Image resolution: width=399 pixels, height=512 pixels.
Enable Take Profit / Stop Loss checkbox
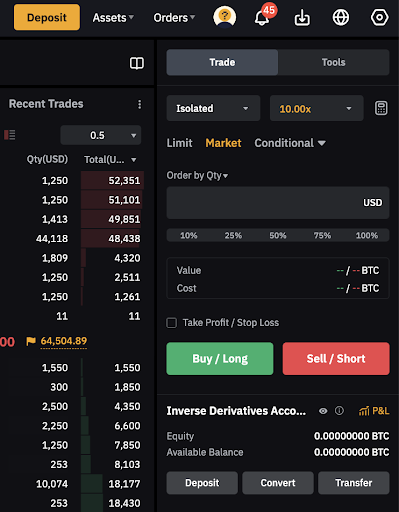pos(172,323)
